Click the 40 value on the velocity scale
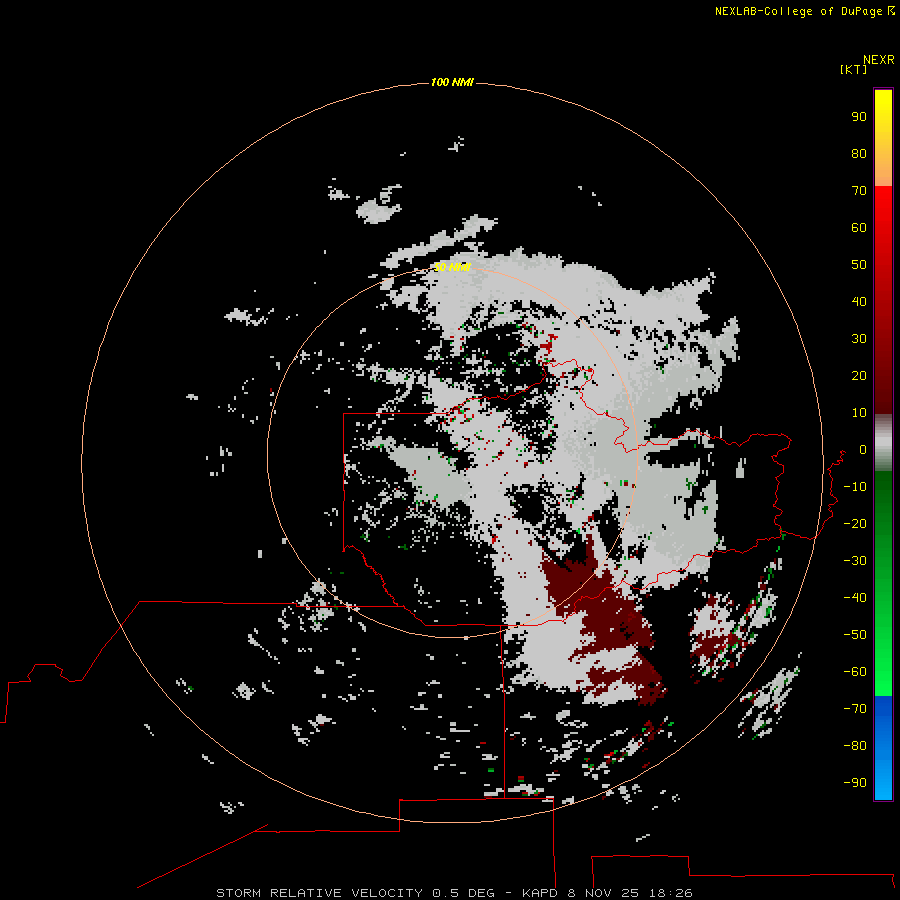The width and height of the screenshot is (900, 900). click(x=859, y=301)
